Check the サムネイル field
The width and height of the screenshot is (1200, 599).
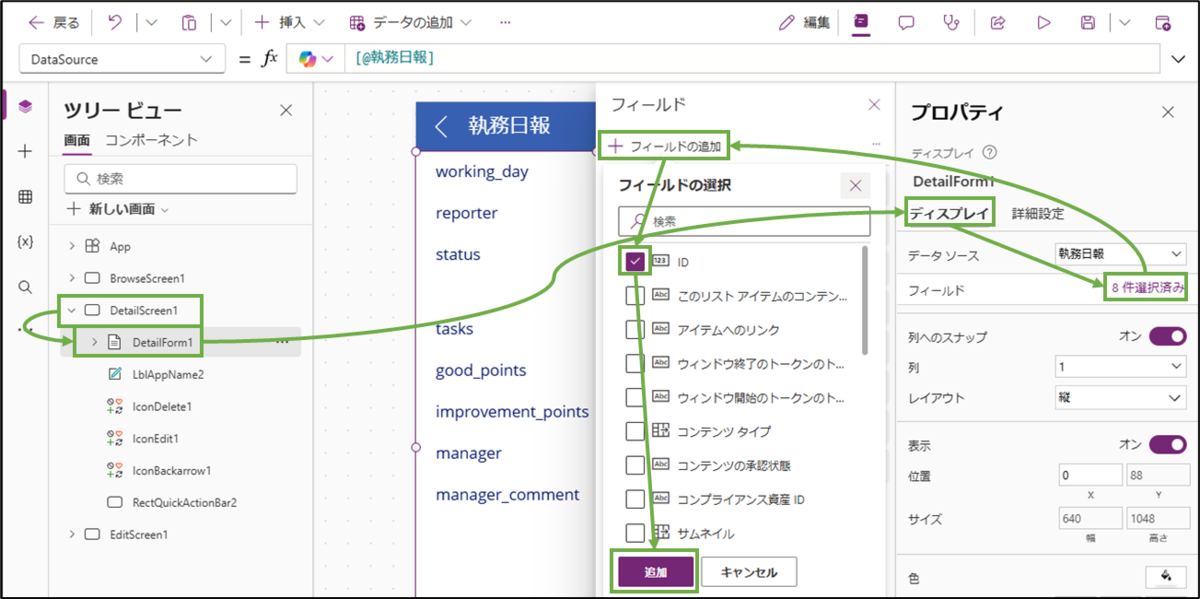click(x=635, y=533)
